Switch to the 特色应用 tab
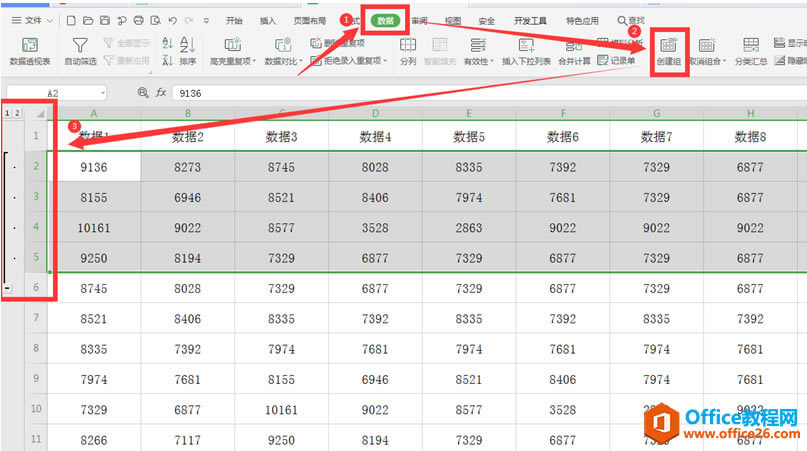807x451 pixels. 582,21
